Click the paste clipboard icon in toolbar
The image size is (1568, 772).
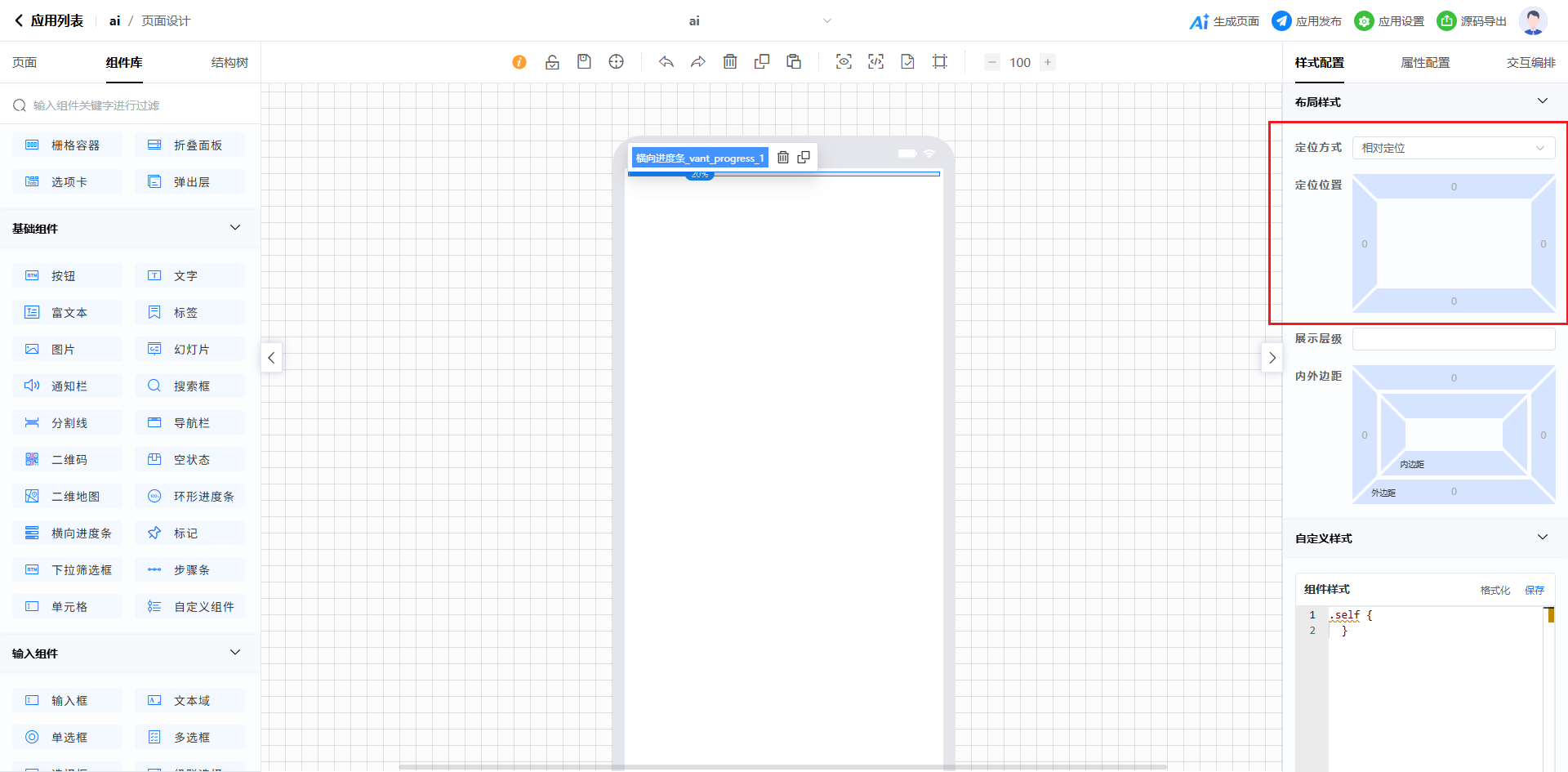[x=794, y=62]
